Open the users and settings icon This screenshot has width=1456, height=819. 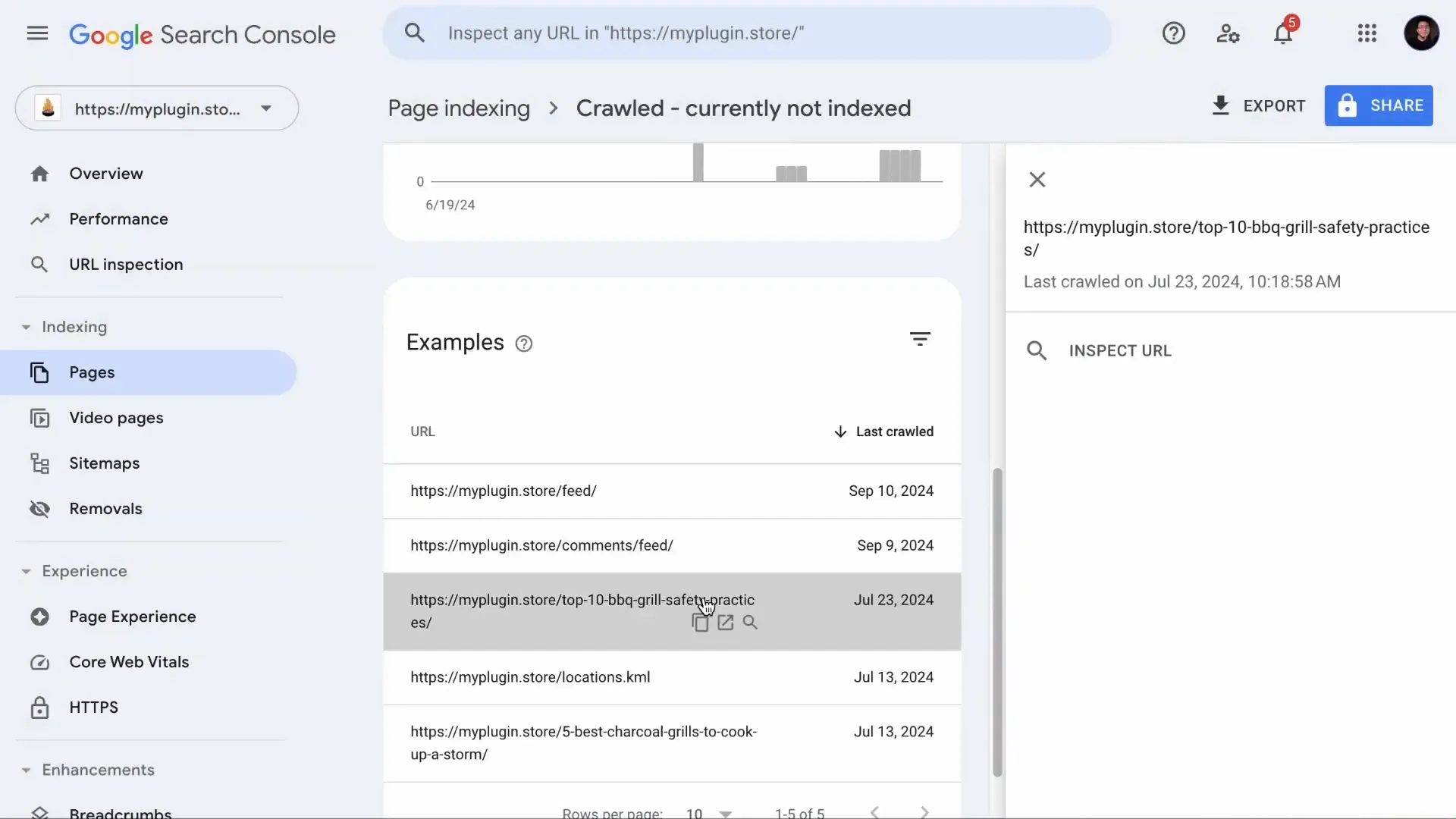(x=1228, y=33)
